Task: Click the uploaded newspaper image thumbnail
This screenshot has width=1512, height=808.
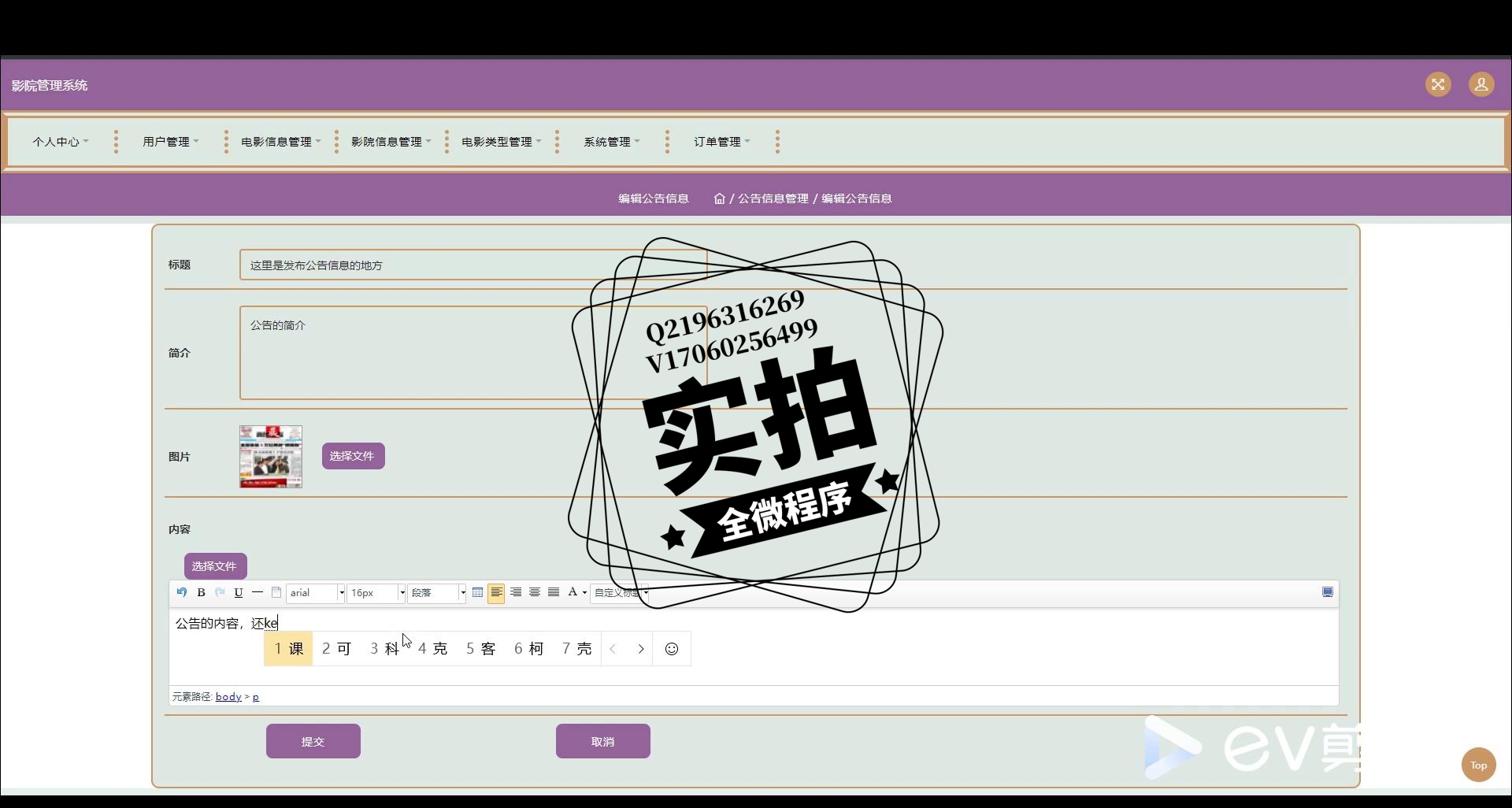Action: 271,457
